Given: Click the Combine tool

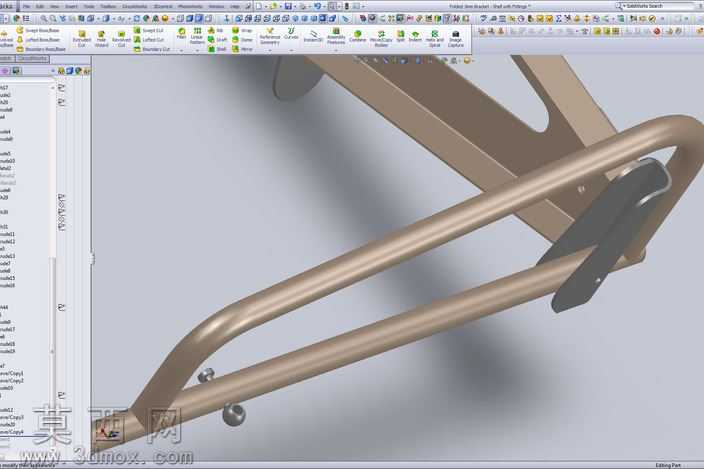Looking at the screenshot, I should [358, 36].
